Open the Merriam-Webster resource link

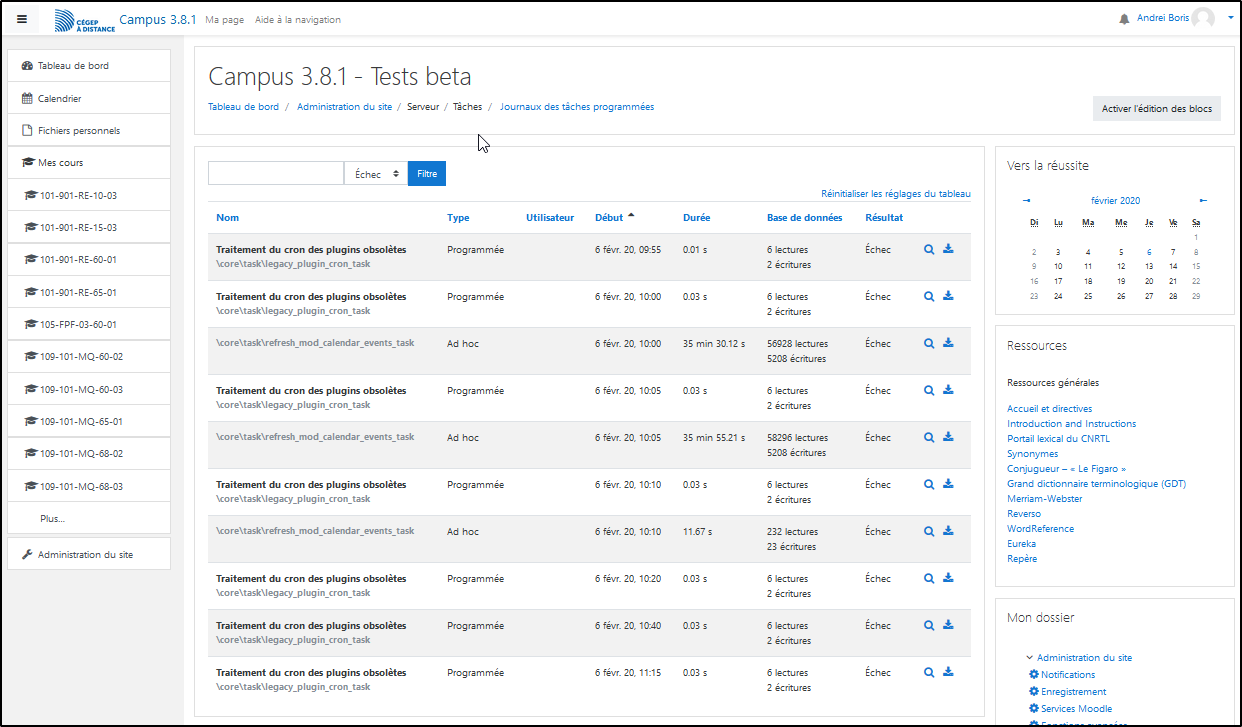pos(1044,498)
